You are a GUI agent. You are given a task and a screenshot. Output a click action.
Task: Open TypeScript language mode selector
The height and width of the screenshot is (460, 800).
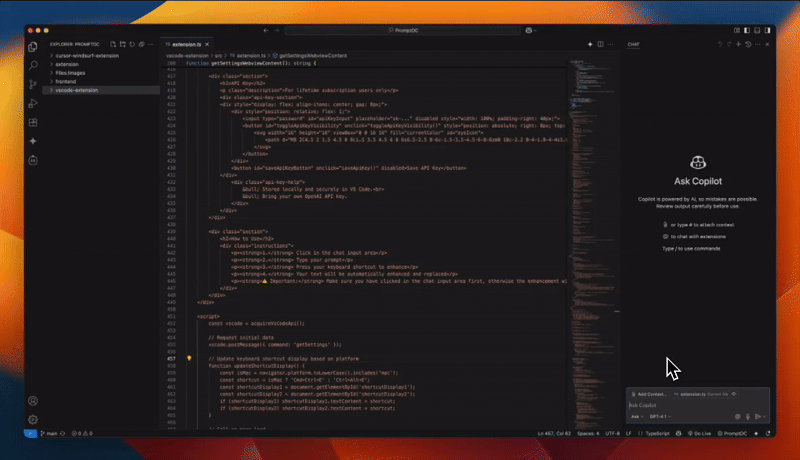click(657, 433)
